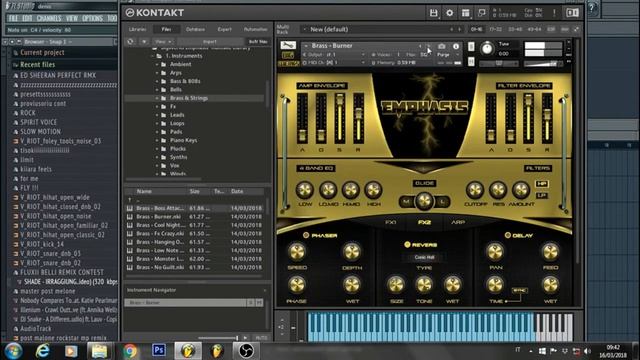Click the Instr Nav button in browser

258,42
